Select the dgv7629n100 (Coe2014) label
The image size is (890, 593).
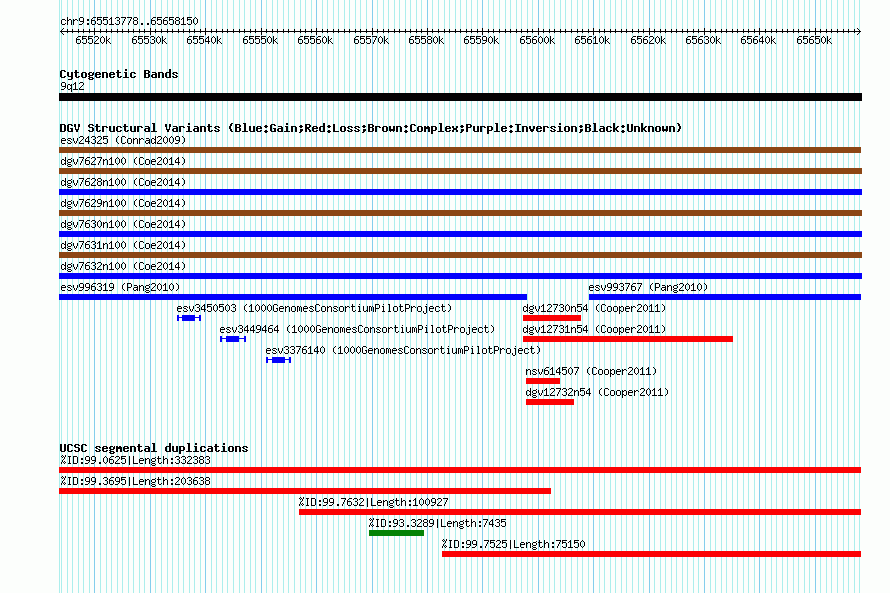coord(123,203)
